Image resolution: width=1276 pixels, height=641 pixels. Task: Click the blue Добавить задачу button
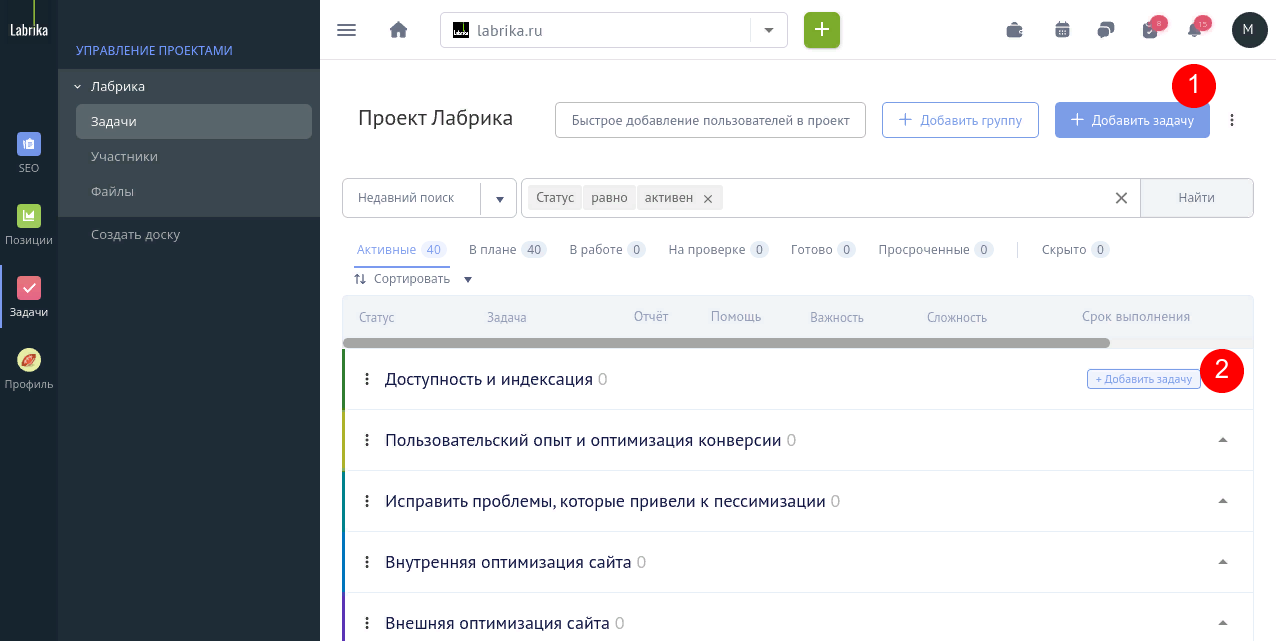[1132, 120]
